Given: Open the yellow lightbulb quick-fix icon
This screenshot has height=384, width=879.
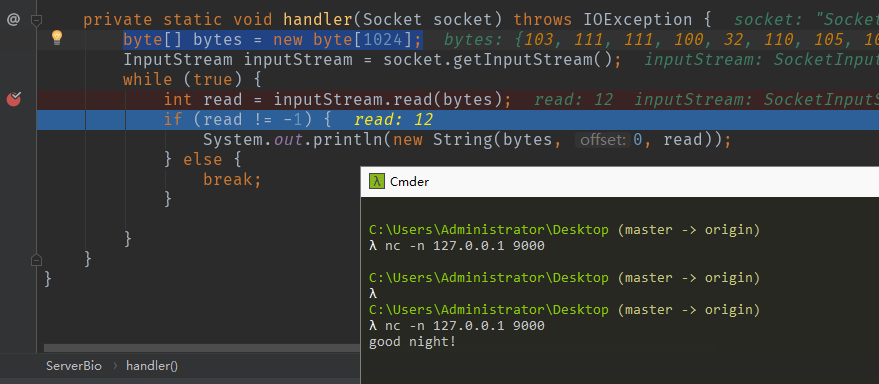Looking at the screenshot, I should 57,38.
